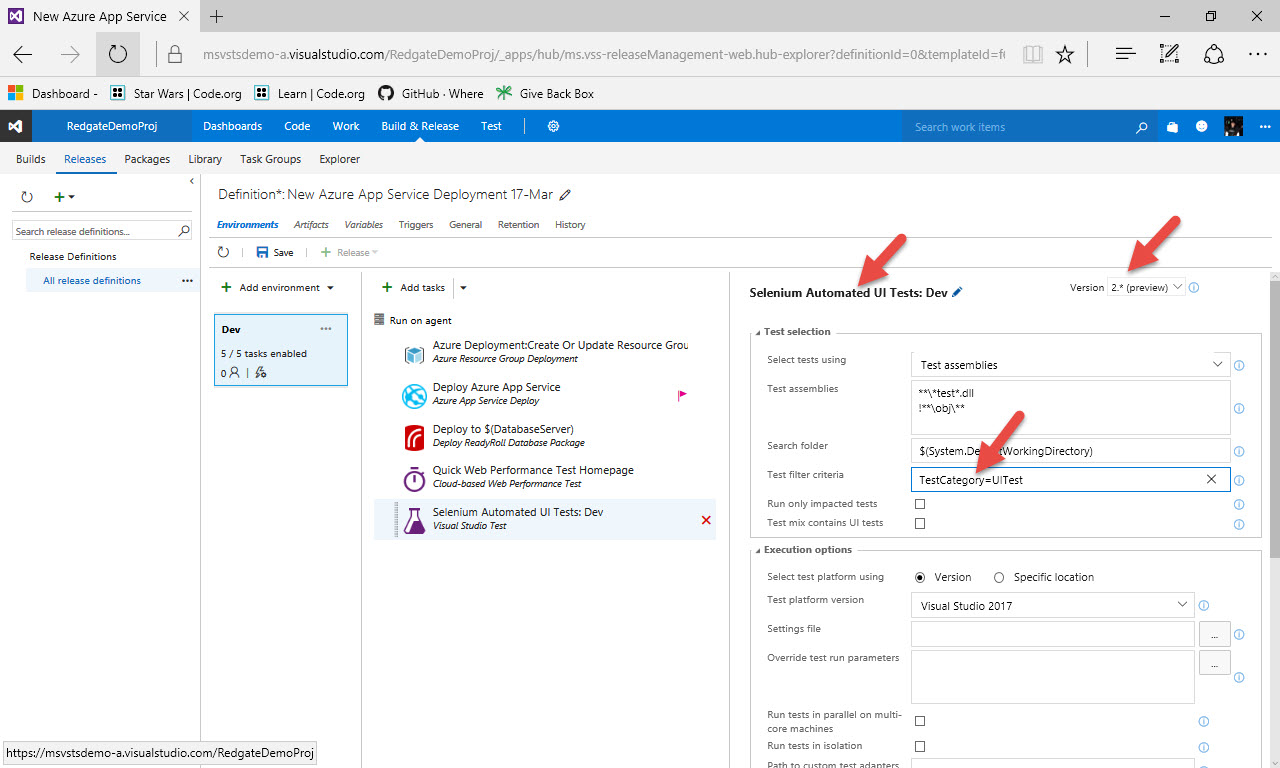The height and width of the screenshot is (768, 1280).
Task: Open the Artifacts tab
Action: [311, 225]
